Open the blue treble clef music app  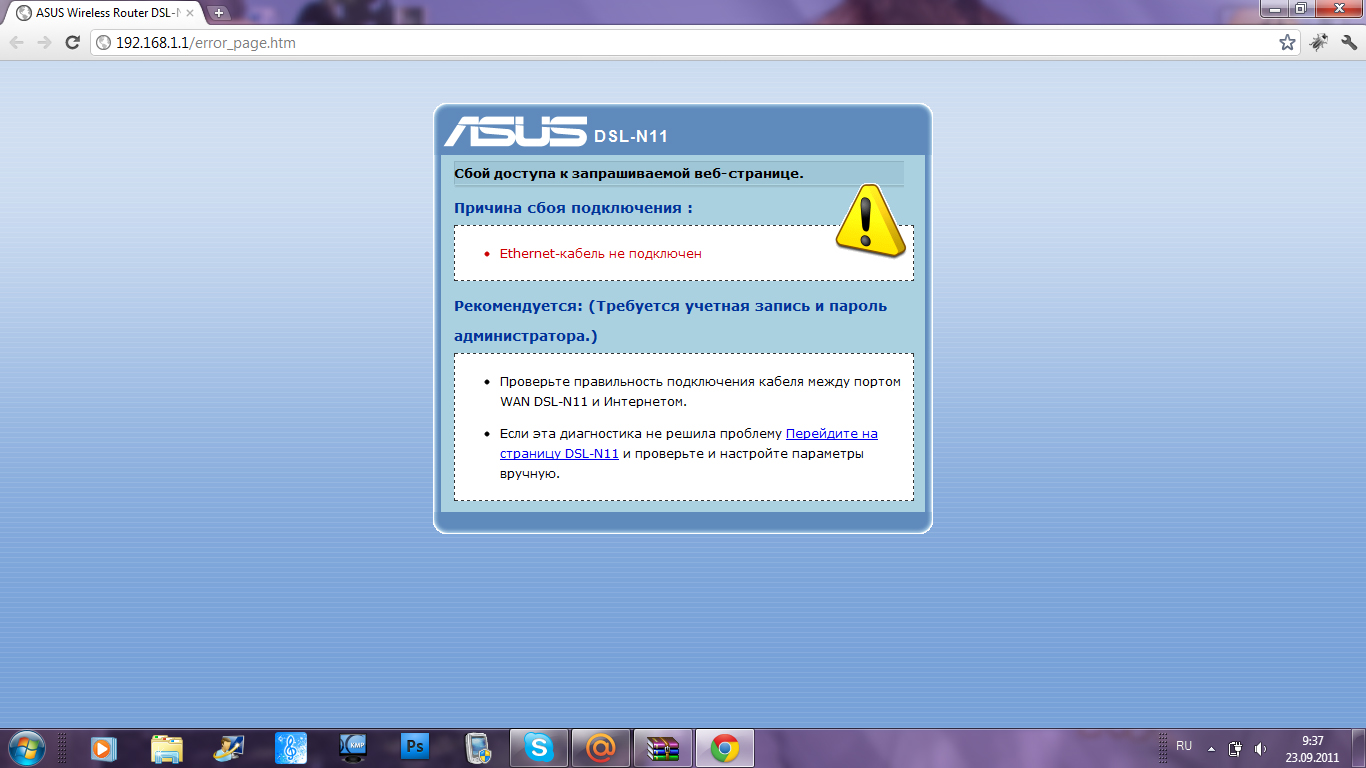[x=291, y=747]
